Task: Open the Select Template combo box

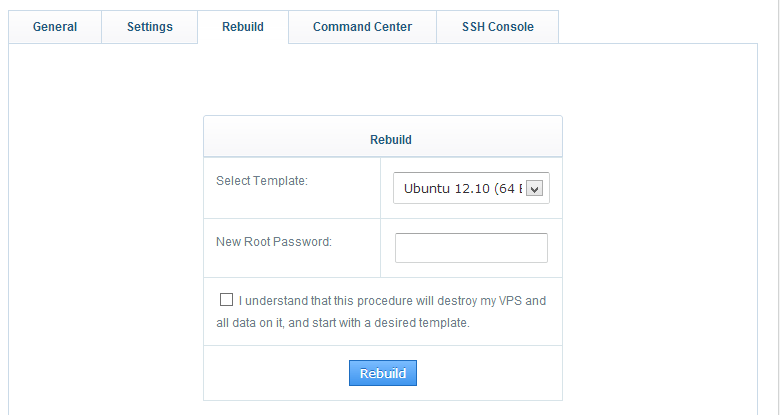Action: coord(471,188)
